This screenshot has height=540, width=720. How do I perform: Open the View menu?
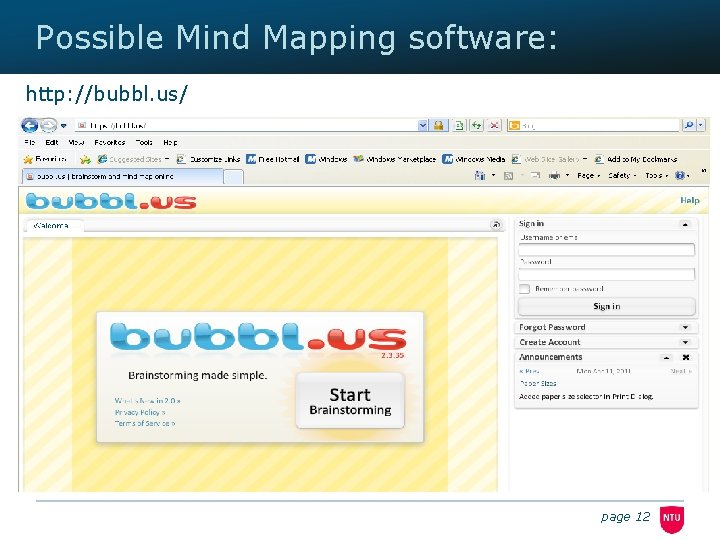click(x=76, y=142)
